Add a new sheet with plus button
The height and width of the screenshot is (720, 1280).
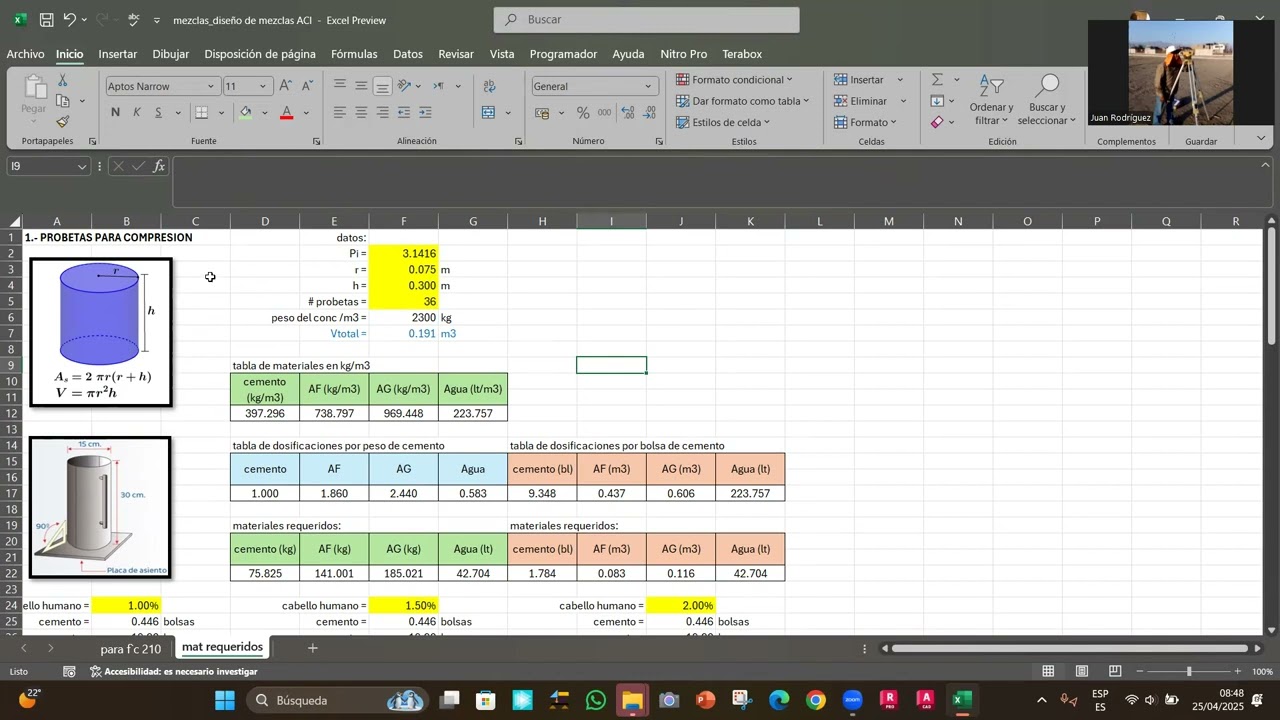coord(312,648)
